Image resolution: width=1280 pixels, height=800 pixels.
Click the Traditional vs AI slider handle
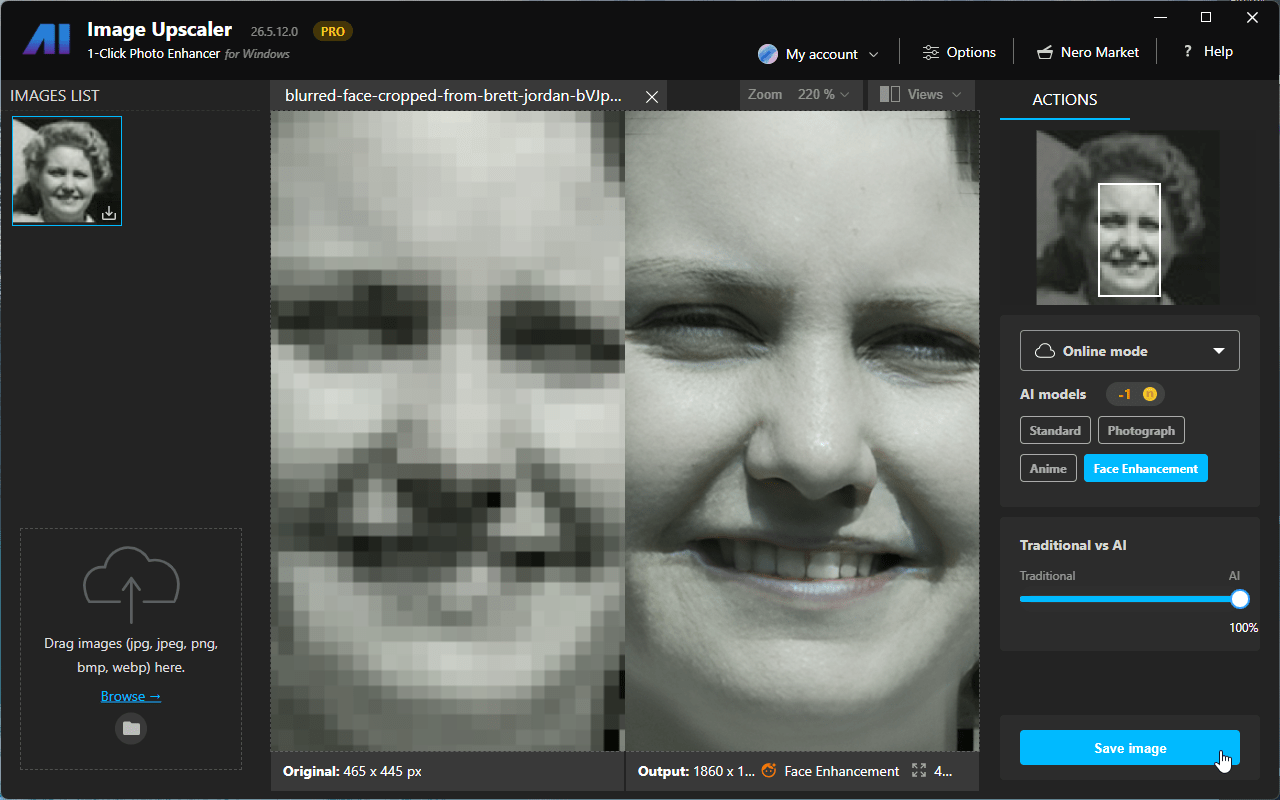click(x=1240, y=599)
